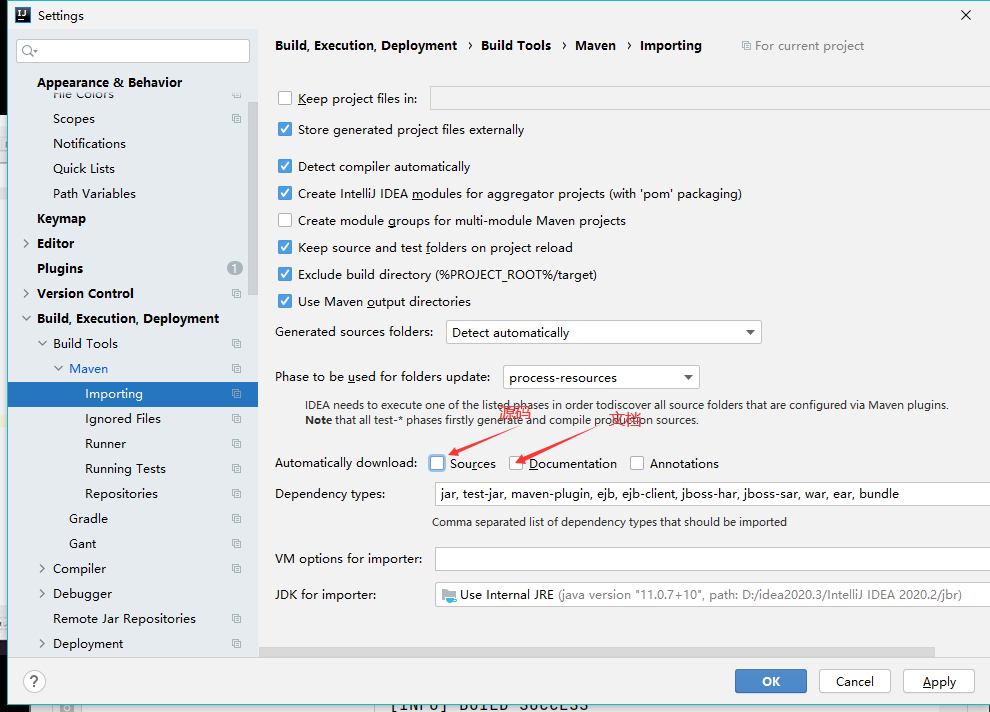
Task: Click the project-level icon beside Importing
Action: 237,394
